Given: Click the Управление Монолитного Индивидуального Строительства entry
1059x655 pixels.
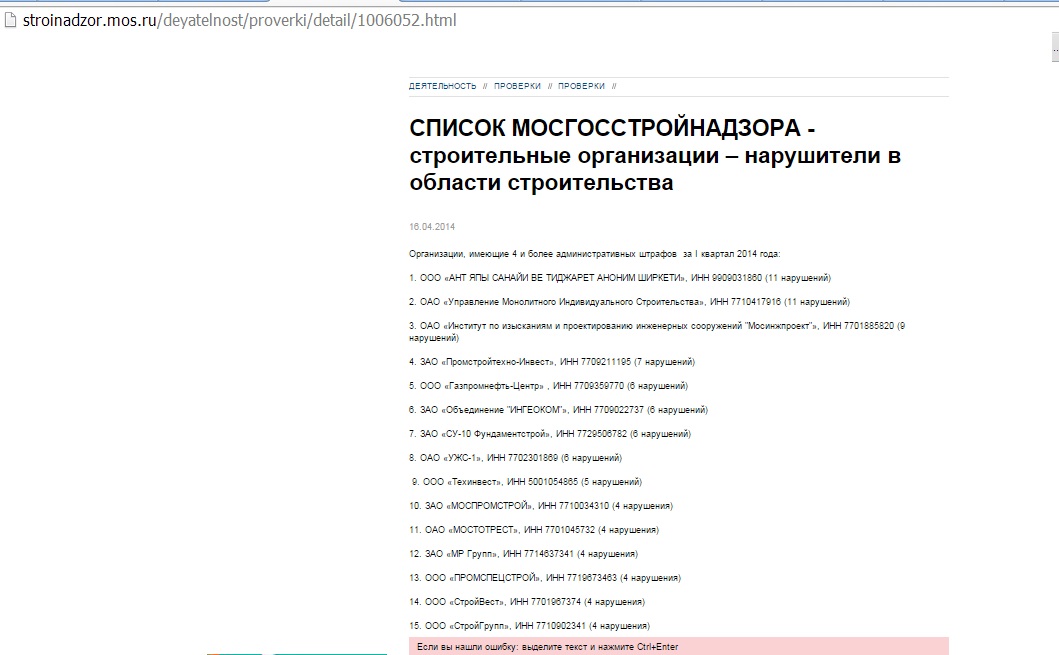Looking at the screenshot, I should [x=630, y=302].
